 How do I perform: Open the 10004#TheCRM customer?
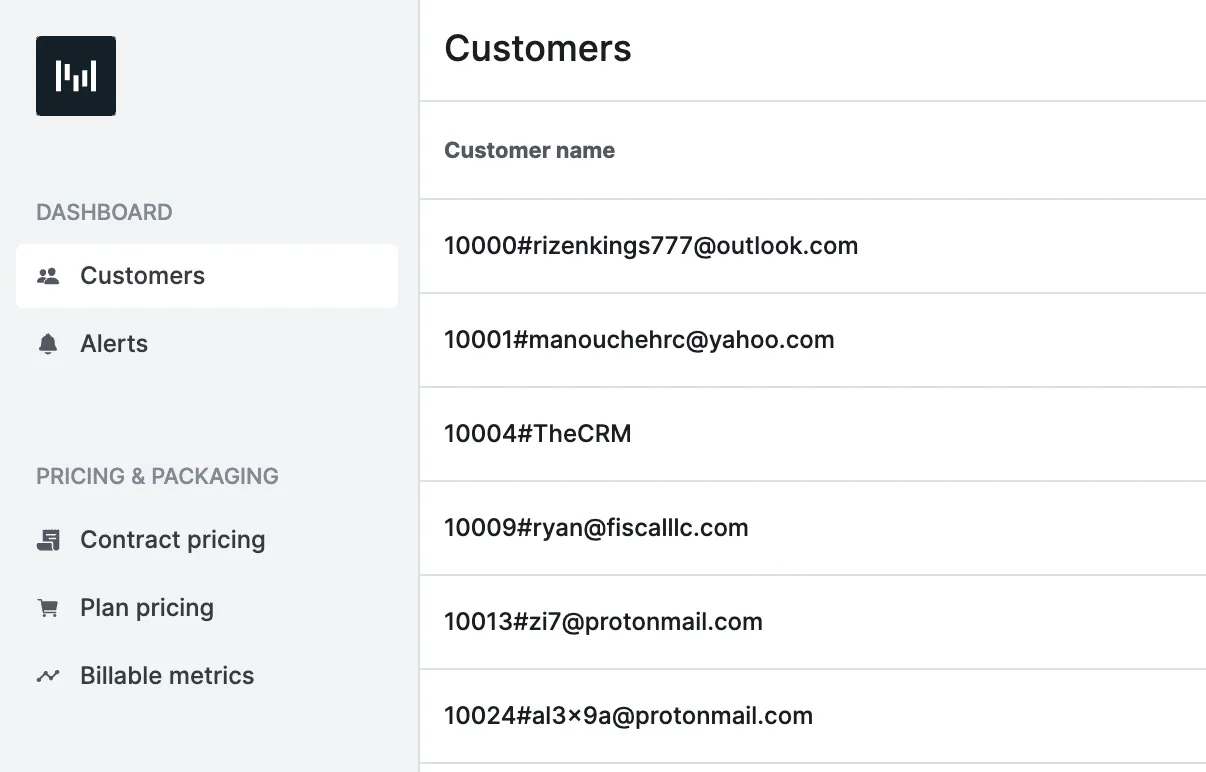coord(538,434)
